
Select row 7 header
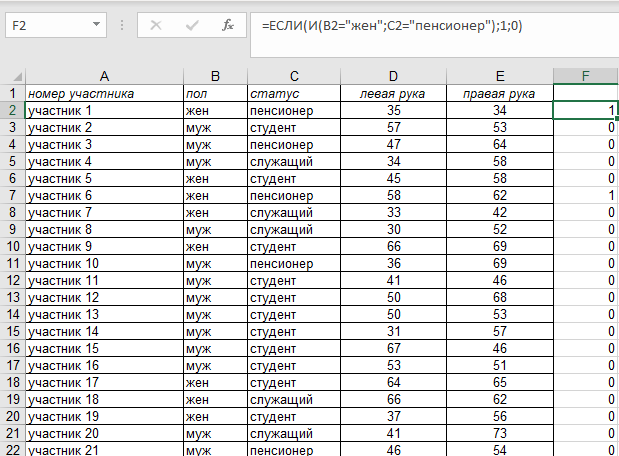click(12, 195)
